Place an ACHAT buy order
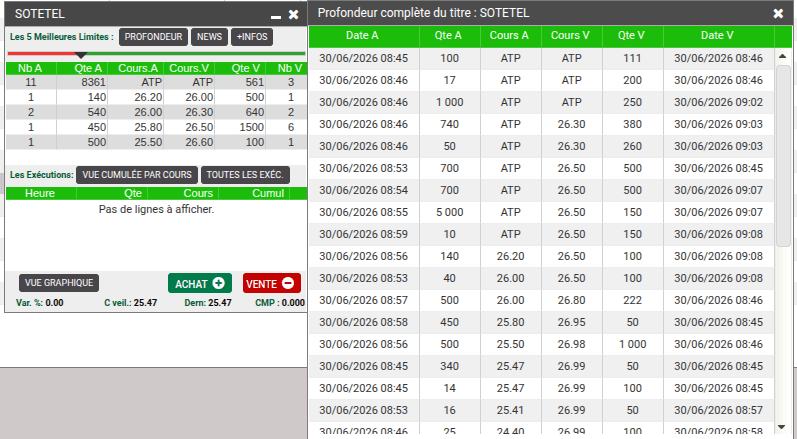 coord(200,284)
